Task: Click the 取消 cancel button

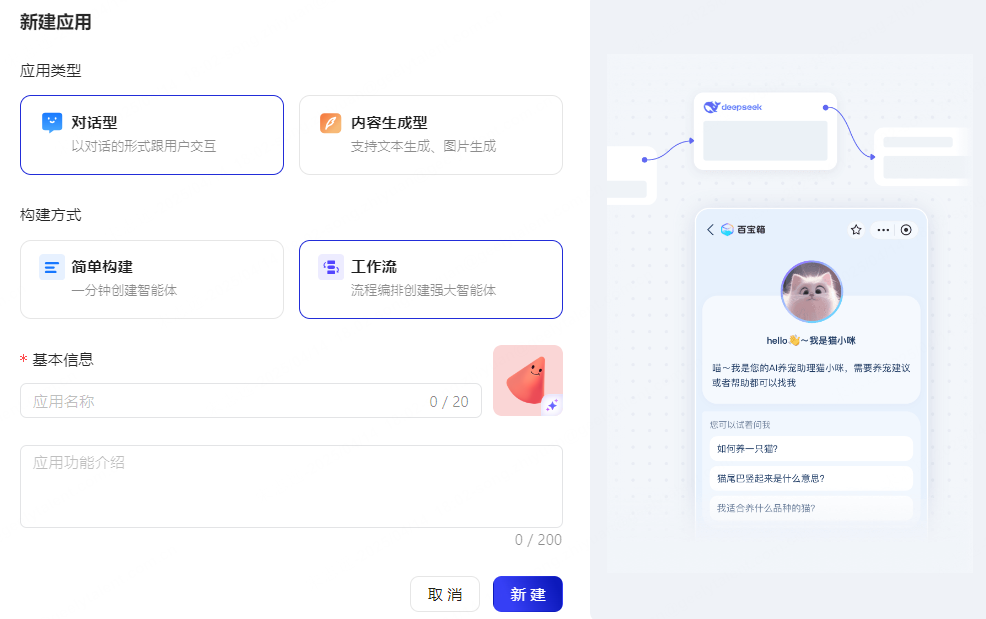Action: [445, 594]
